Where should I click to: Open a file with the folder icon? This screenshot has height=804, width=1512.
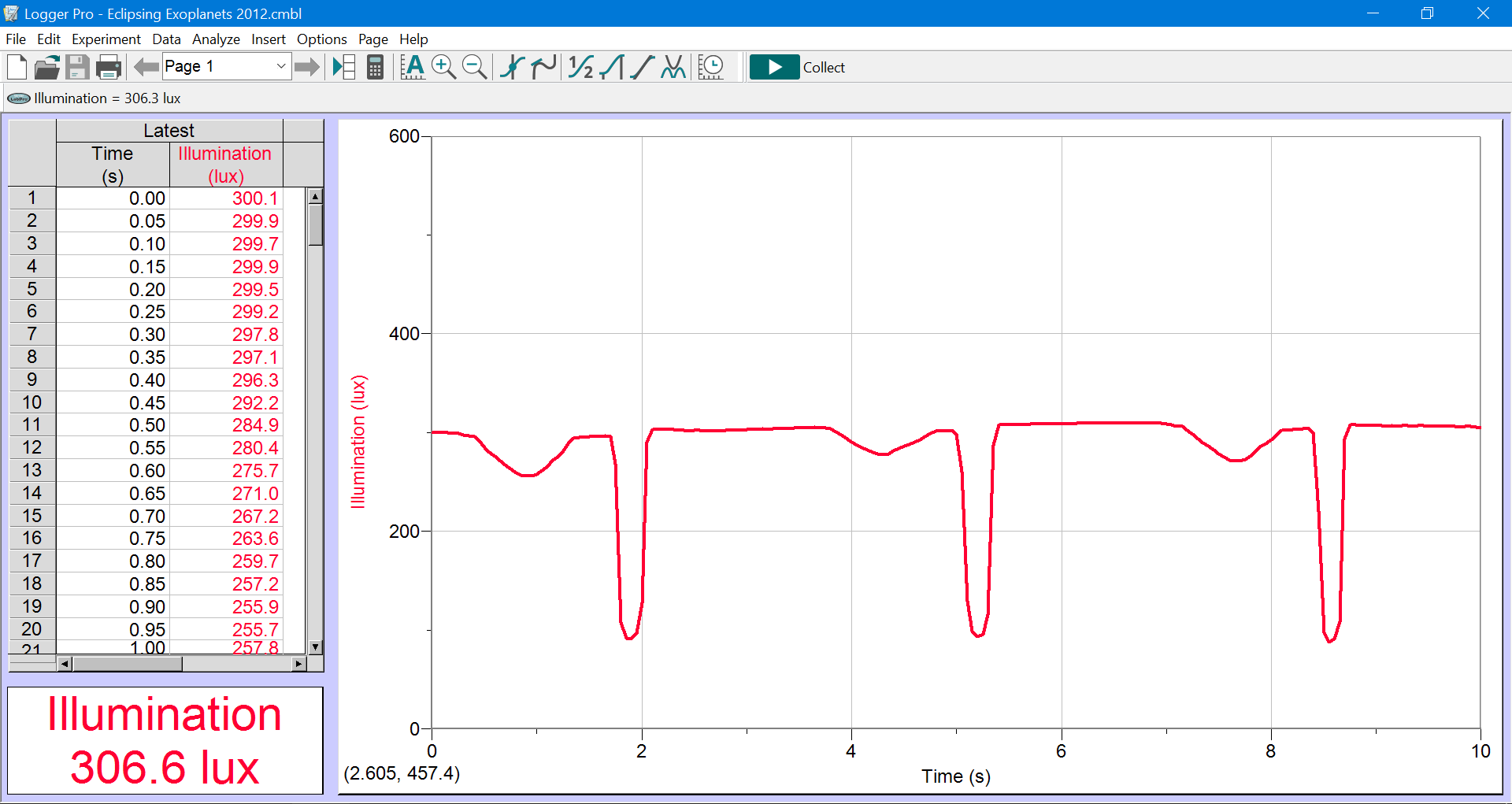point(47,68)
